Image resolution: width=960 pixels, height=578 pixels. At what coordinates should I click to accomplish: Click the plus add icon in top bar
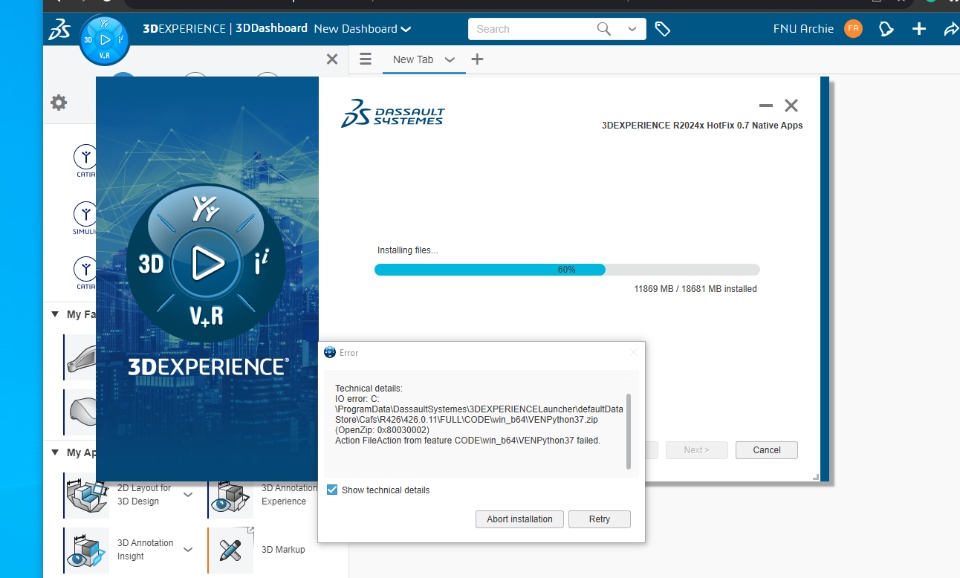(918, 29)
